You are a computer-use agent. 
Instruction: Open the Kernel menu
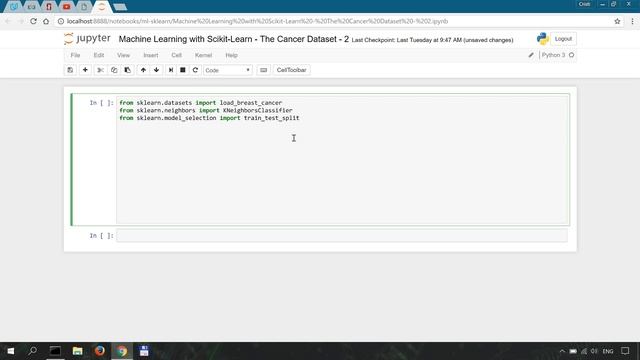click(203, 55)
